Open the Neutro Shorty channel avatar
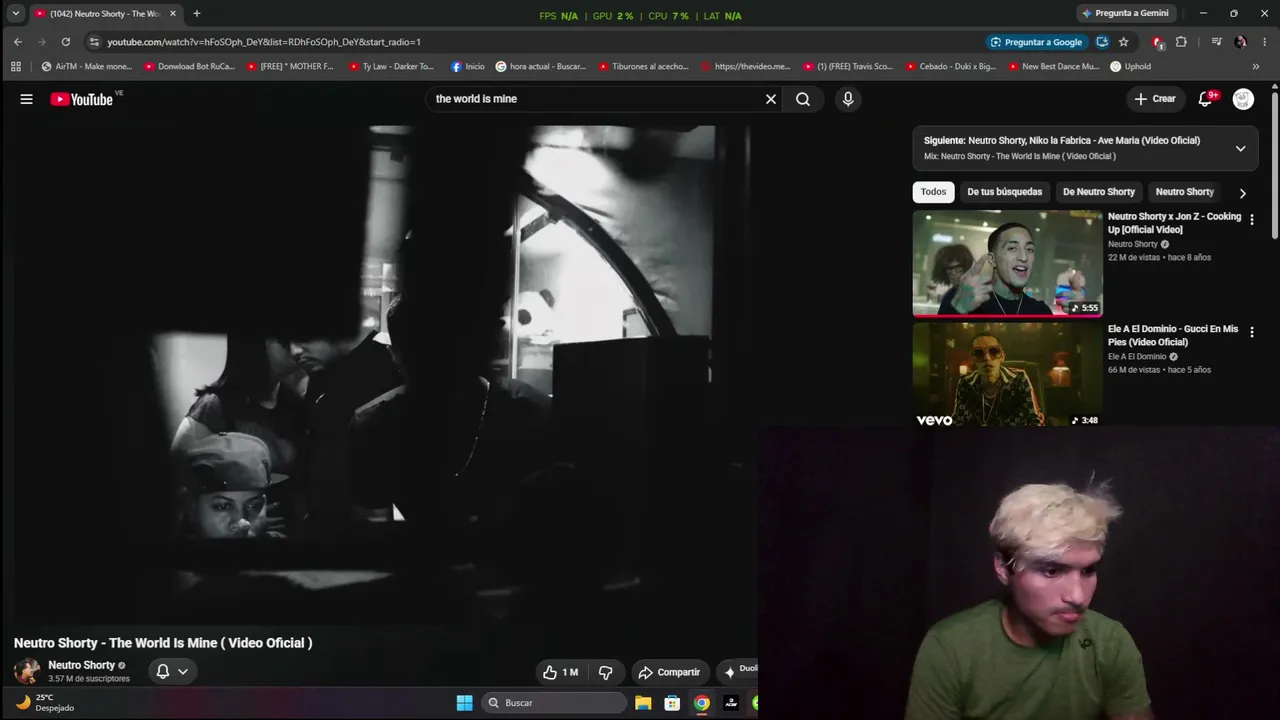This screenshot has width=1280, height=720. 27,671
